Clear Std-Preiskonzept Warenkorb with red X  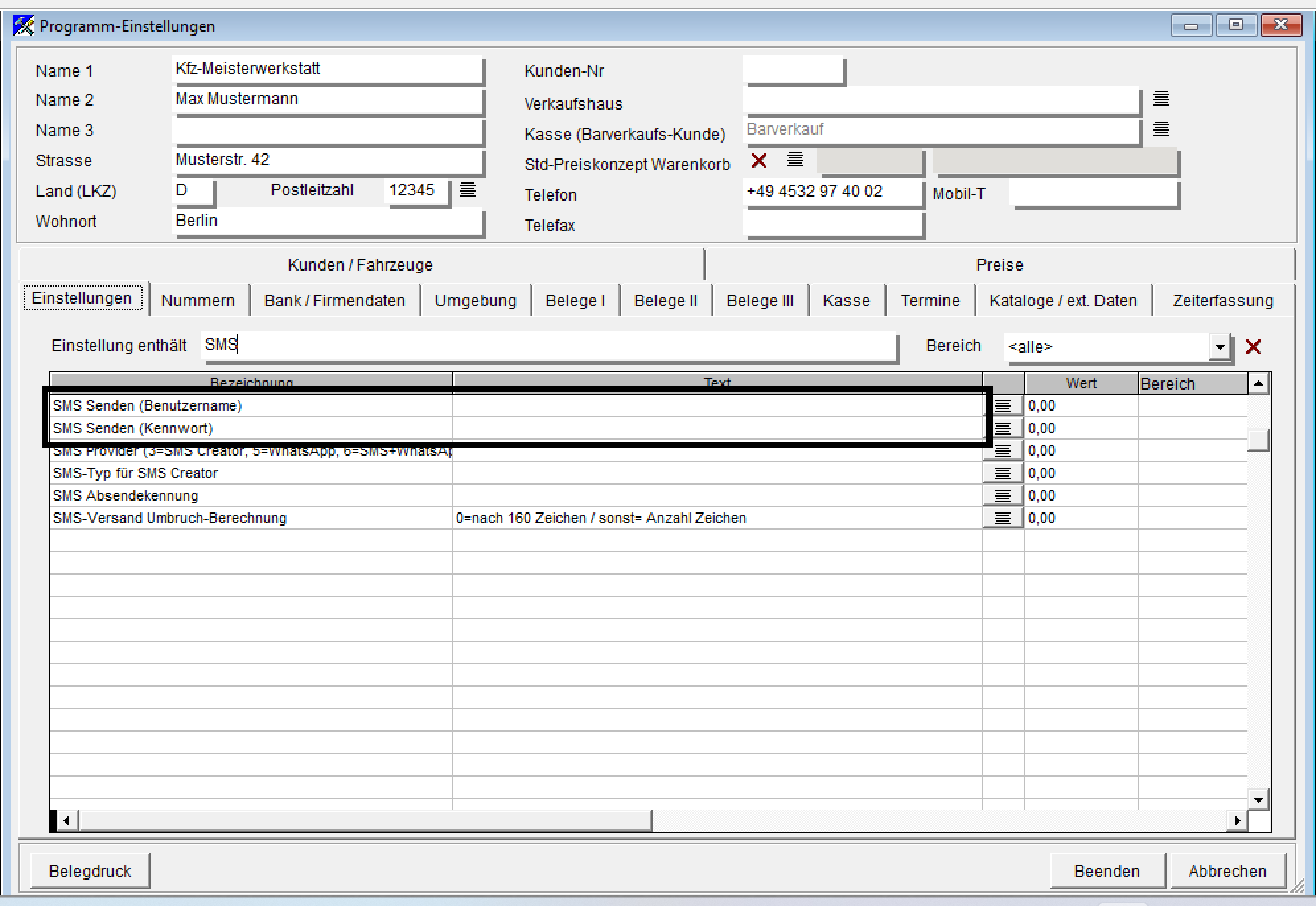[x=759, y=161]
